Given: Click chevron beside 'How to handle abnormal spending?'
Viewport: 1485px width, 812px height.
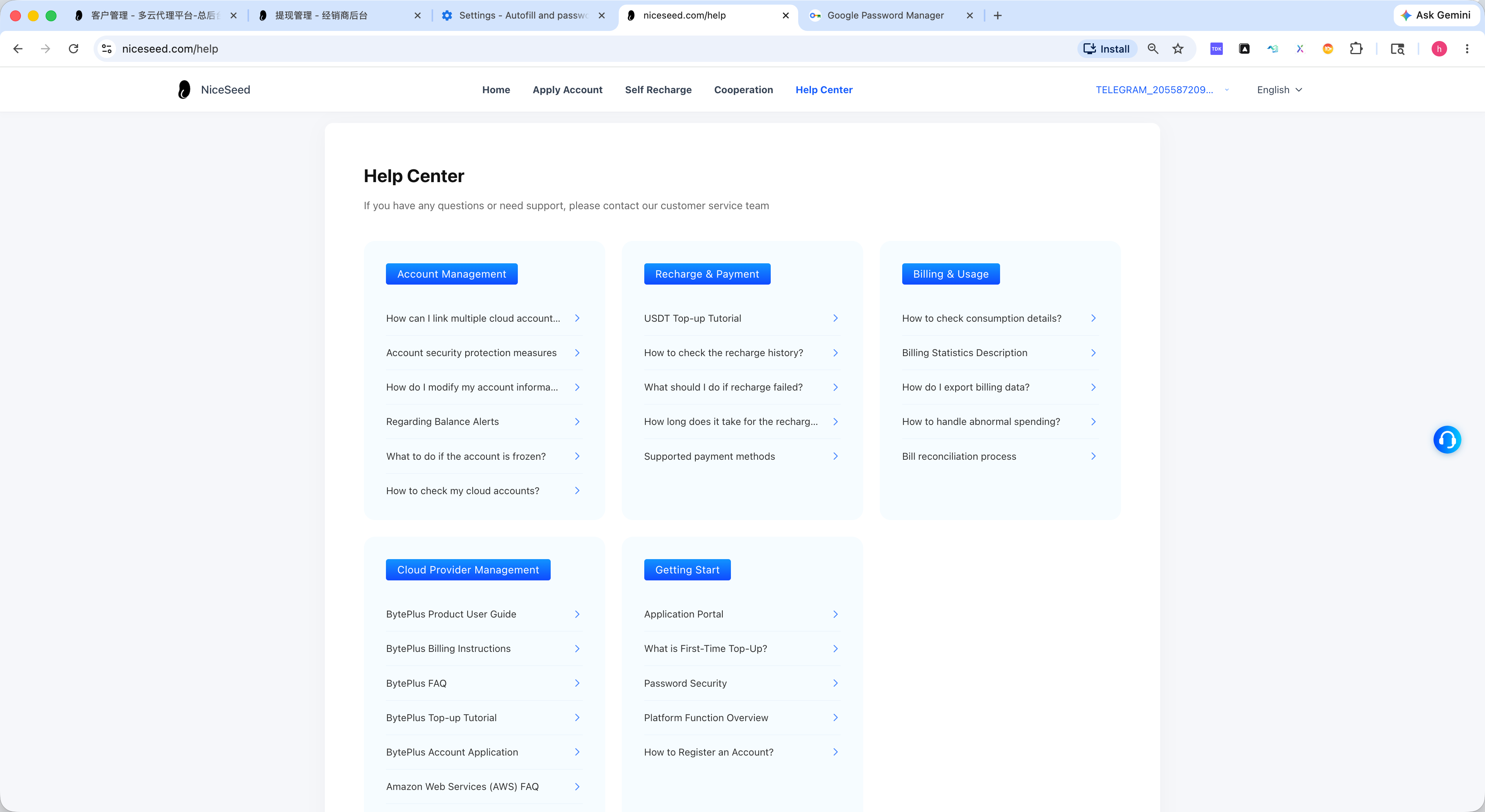Looking at the screenshot, I should [x=1093, y=422].
